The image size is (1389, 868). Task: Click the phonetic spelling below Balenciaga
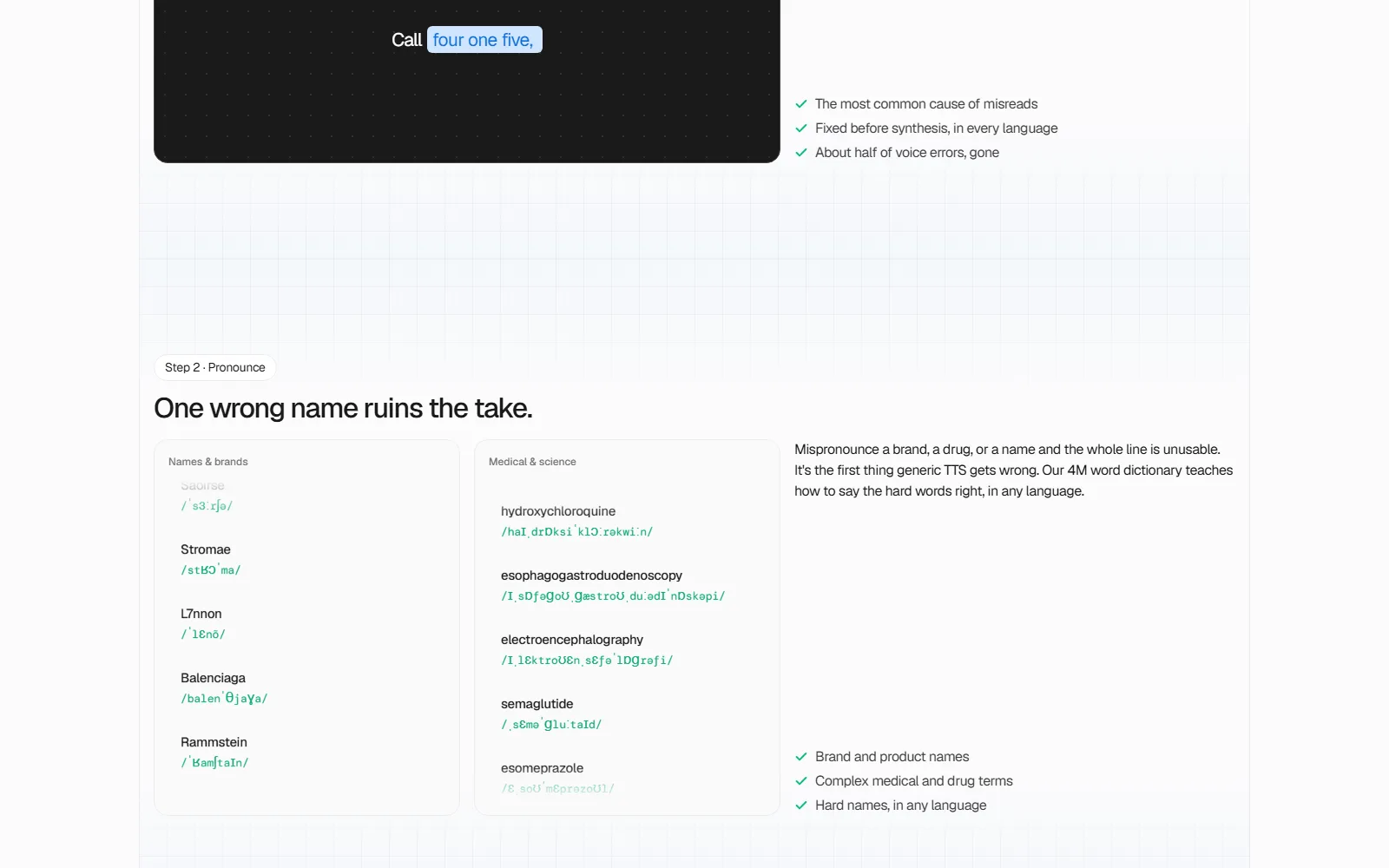[x=224, y=699]
